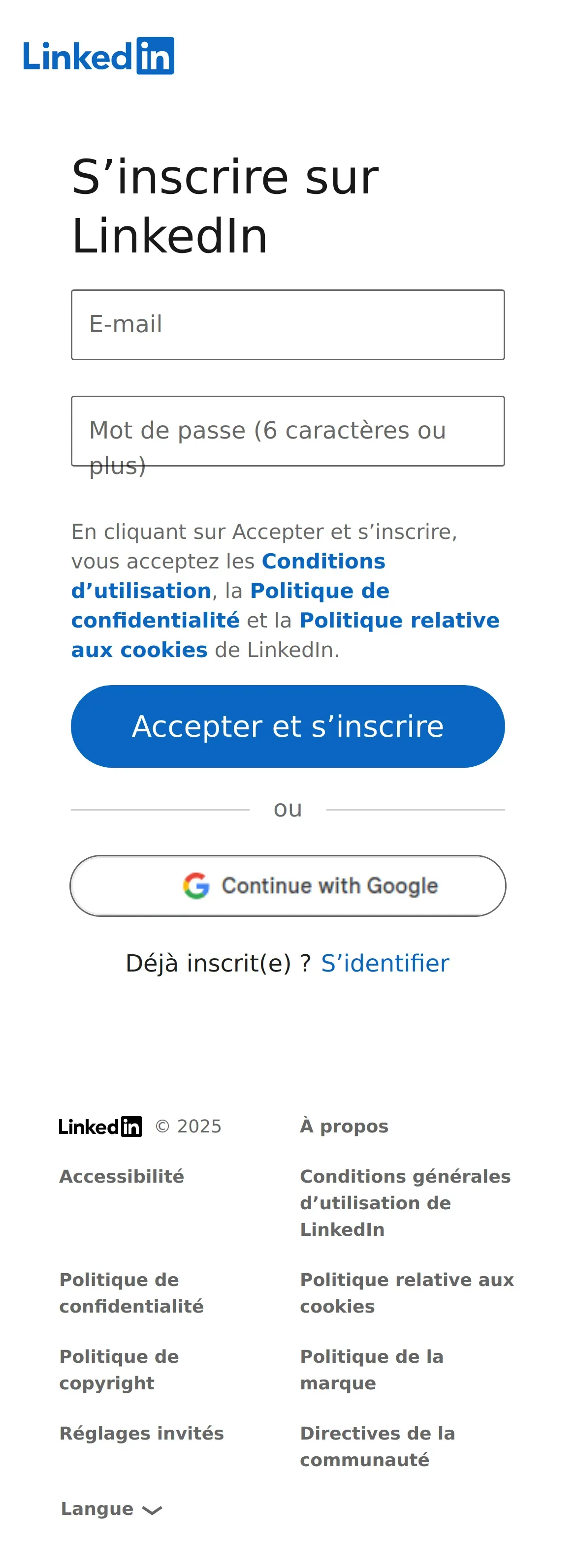Open the S'identifier sign-in link
The width and height of the screenshot is (576, 1568).
[385, 963]
